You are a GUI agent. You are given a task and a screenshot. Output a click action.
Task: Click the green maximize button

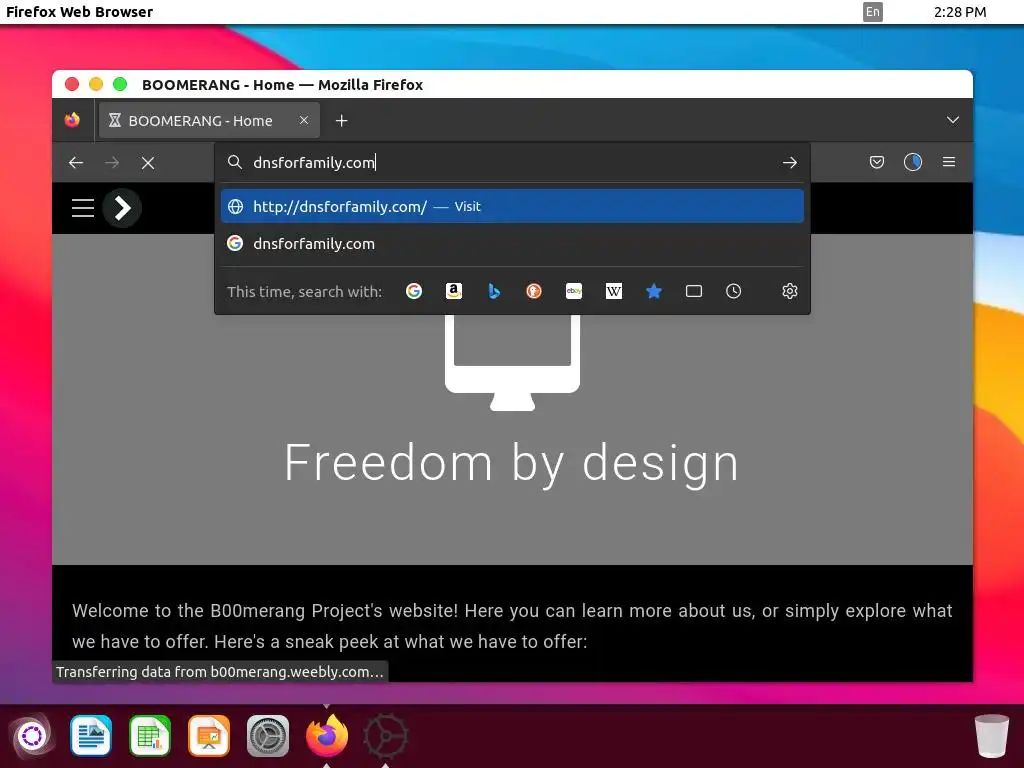120,84
